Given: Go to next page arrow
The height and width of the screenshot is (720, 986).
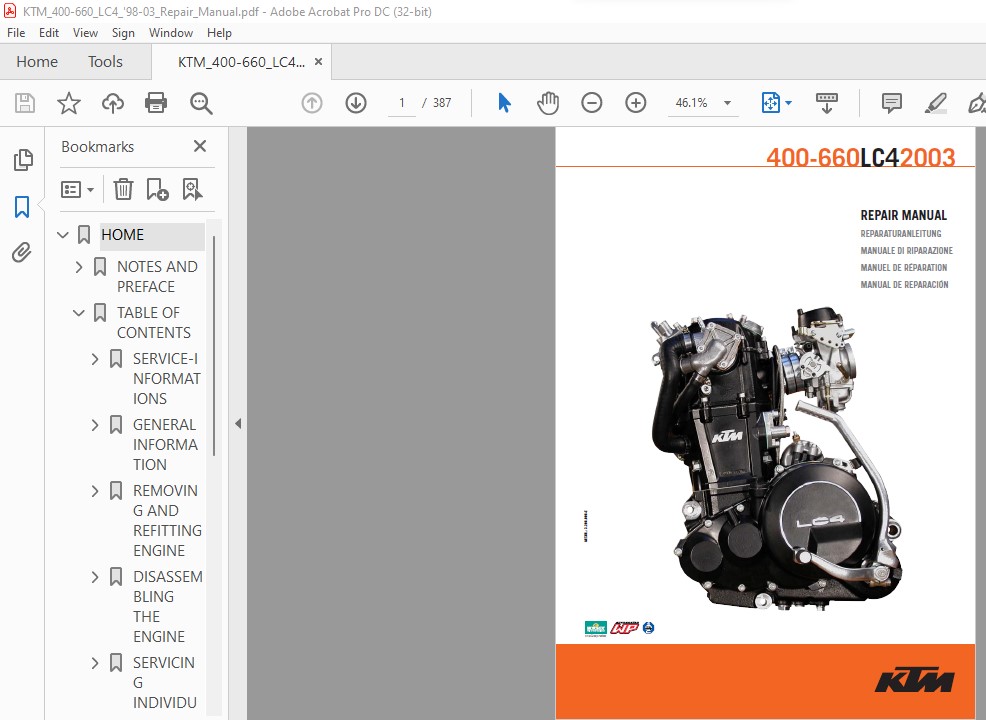Looking at the screenshot, I should (x=356, y=102).
